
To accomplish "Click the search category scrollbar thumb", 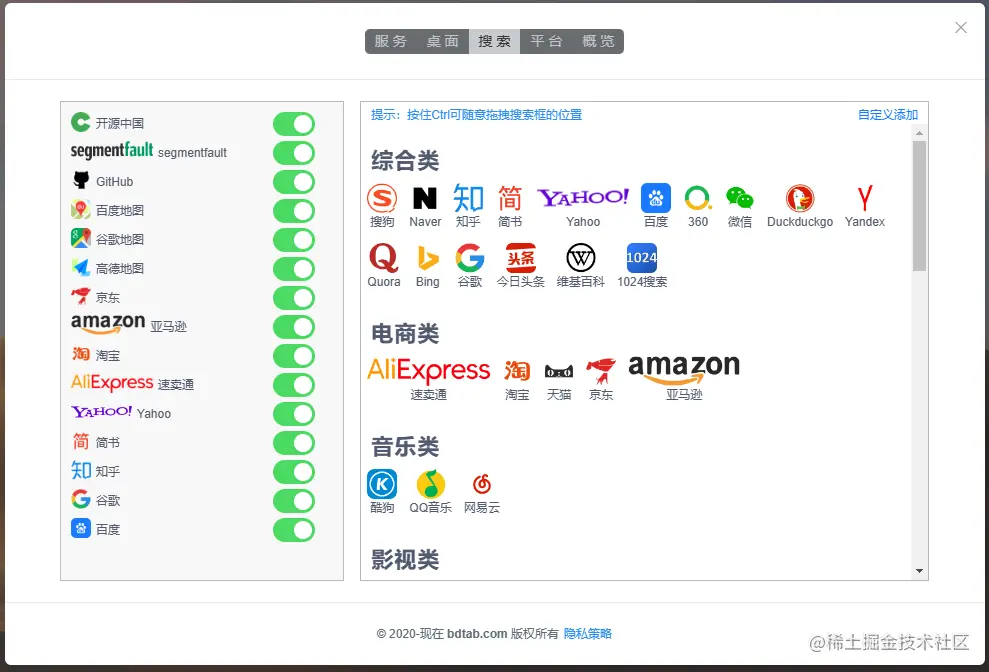I will click(919, 206).
